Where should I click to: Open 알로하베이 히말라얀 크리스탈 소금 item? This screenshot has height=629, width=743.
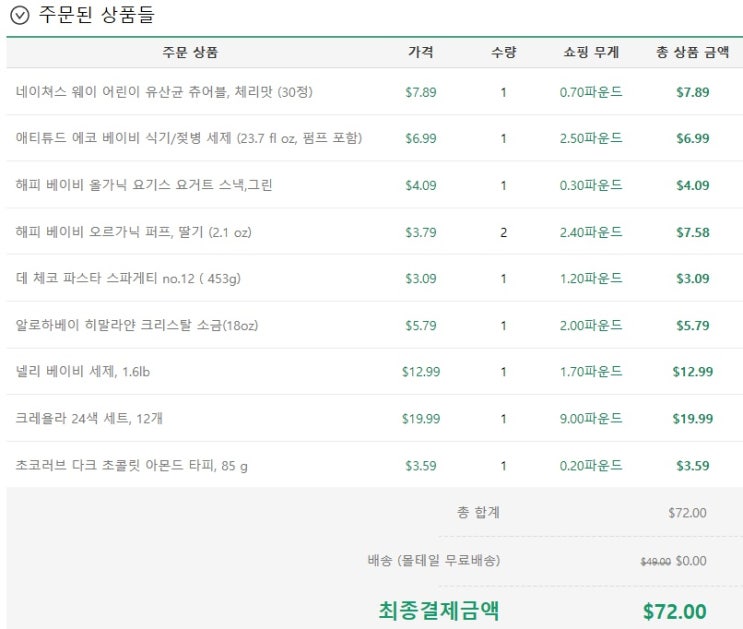pyautogui.click(x=137, y=325)
